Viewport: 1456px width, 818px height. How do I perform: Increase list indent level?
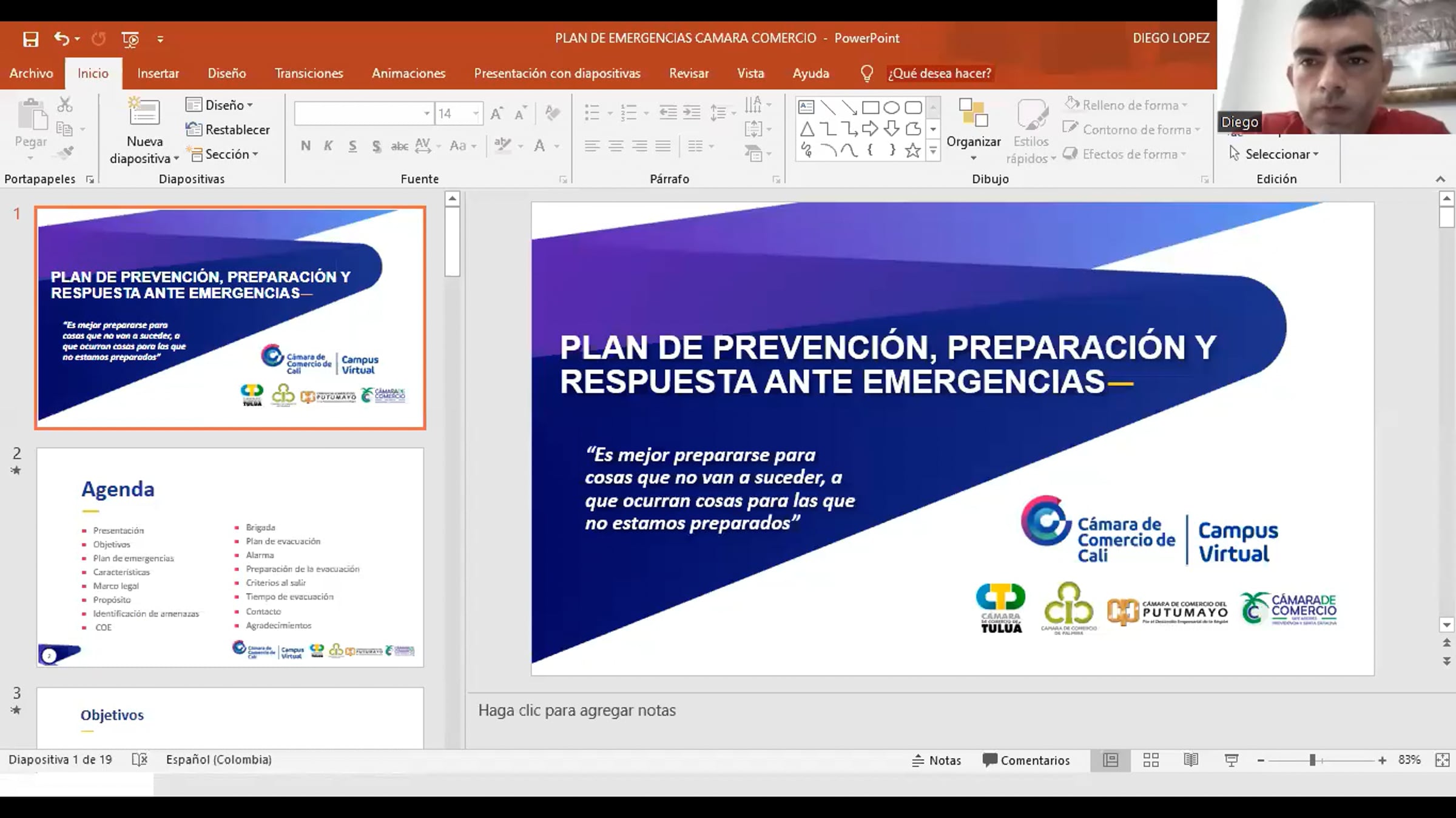[x=692, y=113]
